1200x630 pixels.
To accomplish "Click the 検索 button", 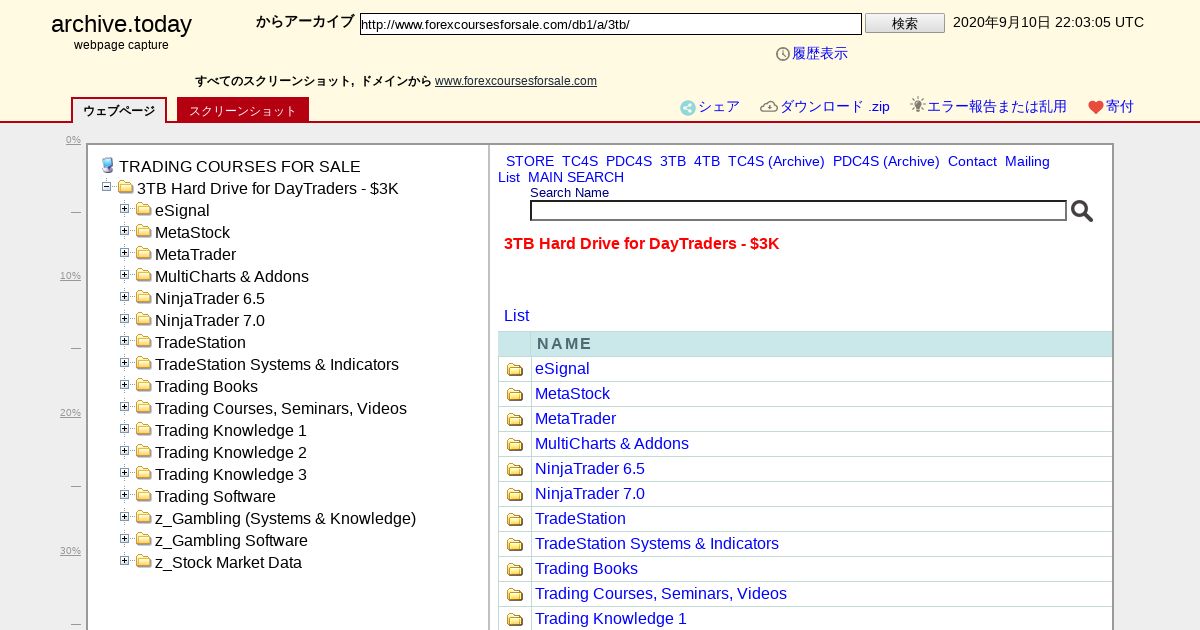I will tap(905, 23).
